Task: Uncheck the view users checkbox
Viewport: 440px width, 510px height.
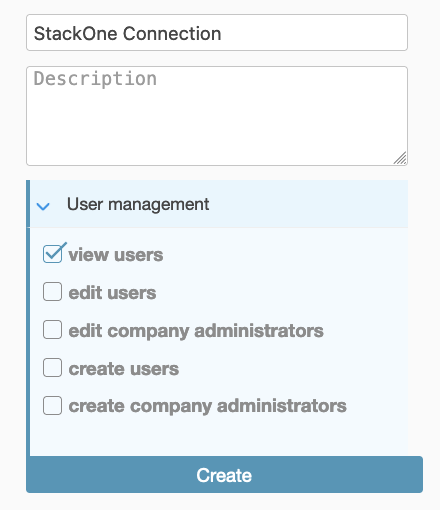Action: [x=52, y=254]
